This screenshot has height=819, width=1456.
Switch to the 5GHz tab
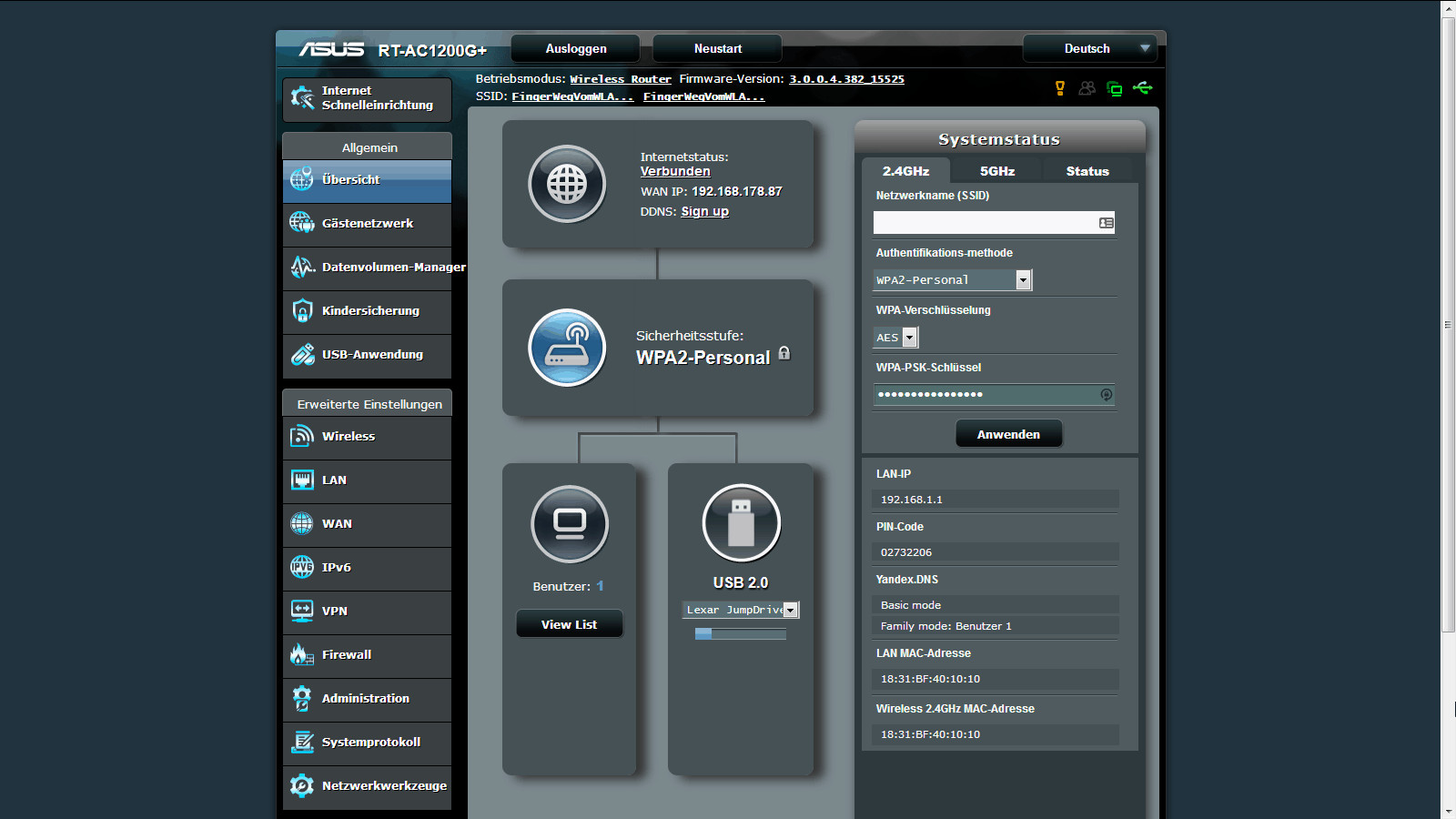coord(997,171)
